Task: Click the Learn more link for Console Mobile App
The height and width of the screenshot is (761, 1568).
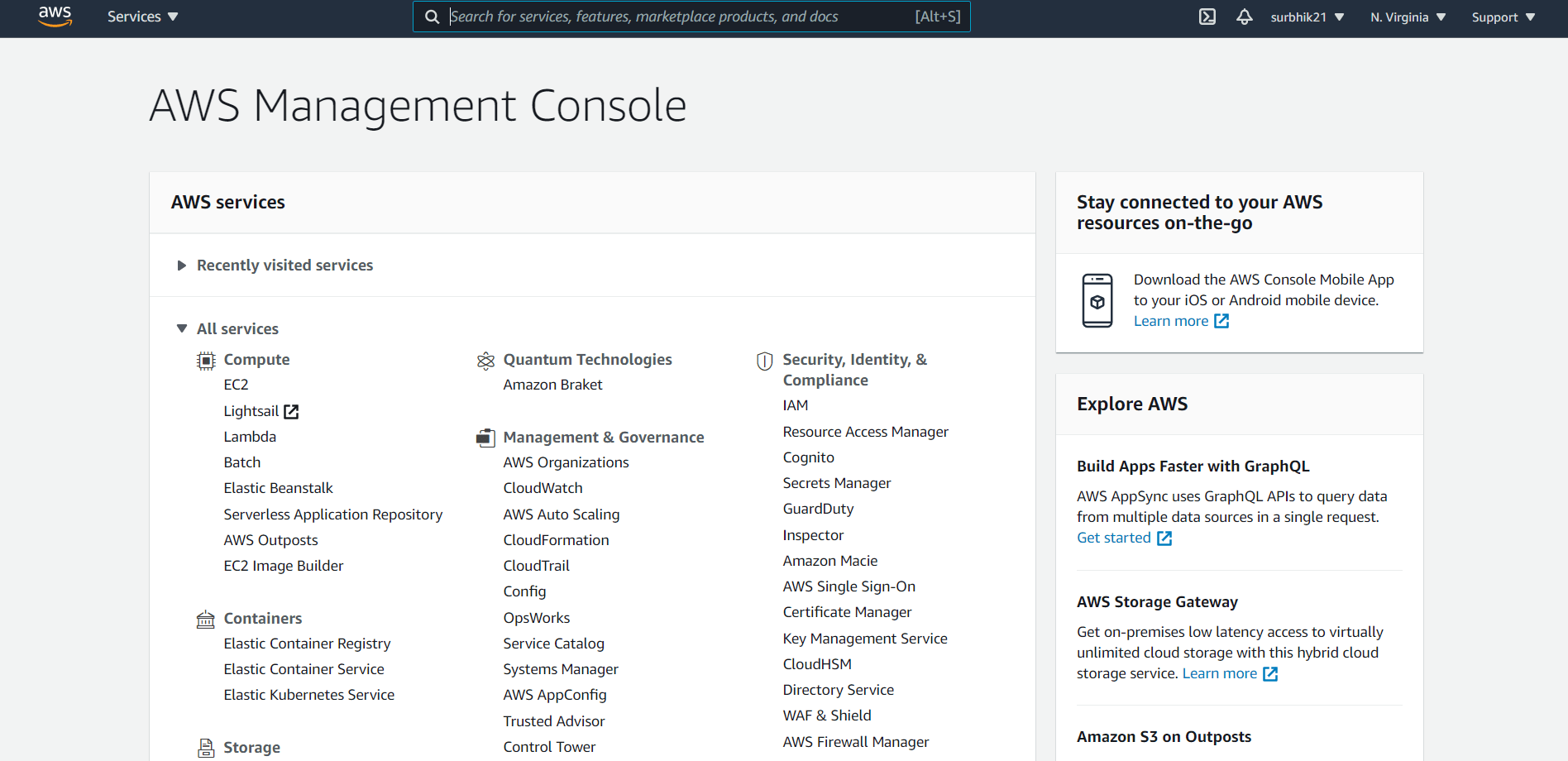Action: pos(1171,321)
